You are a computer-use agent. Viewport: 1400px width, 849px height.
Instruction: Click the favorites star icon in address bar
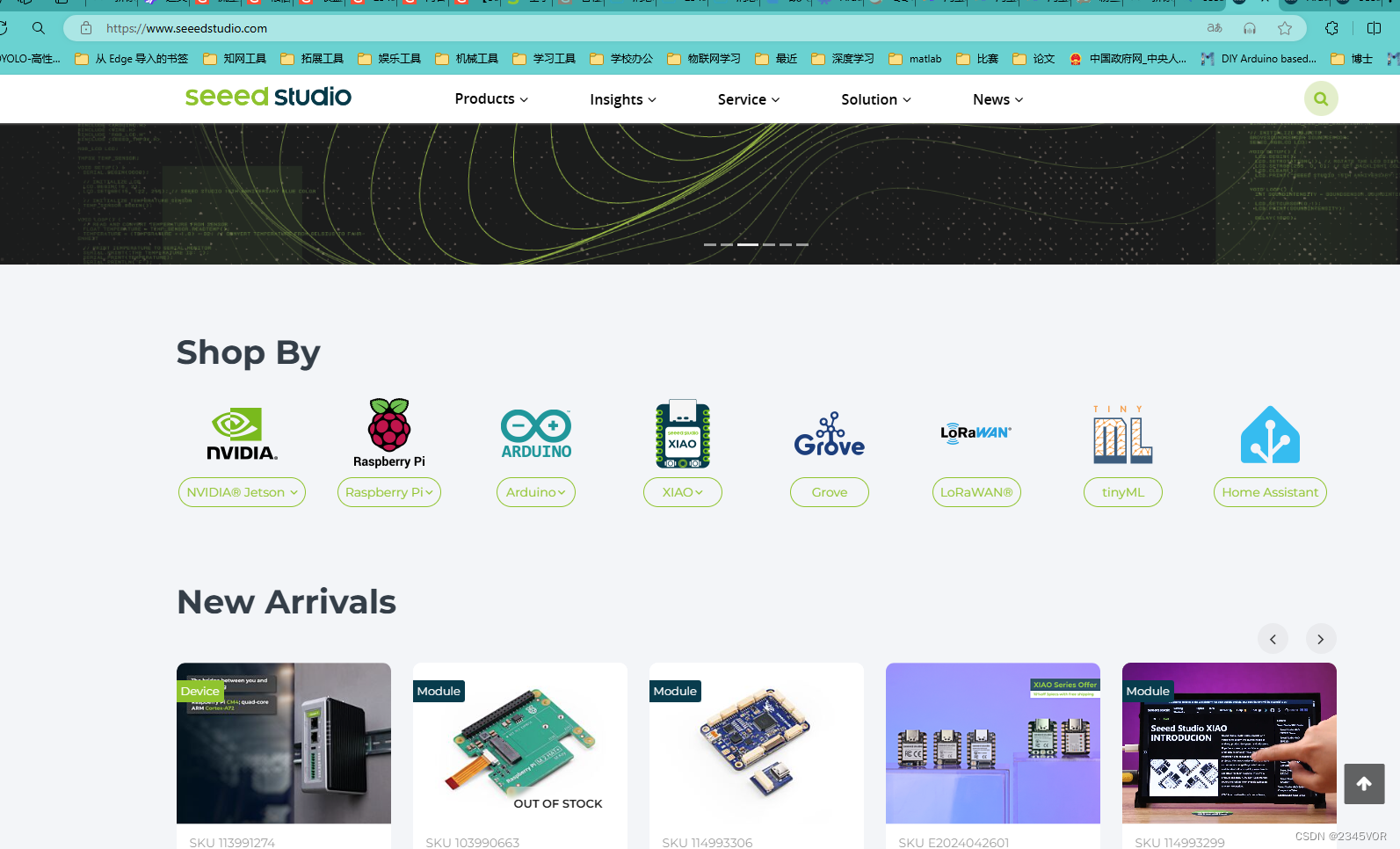(1285, 28)
